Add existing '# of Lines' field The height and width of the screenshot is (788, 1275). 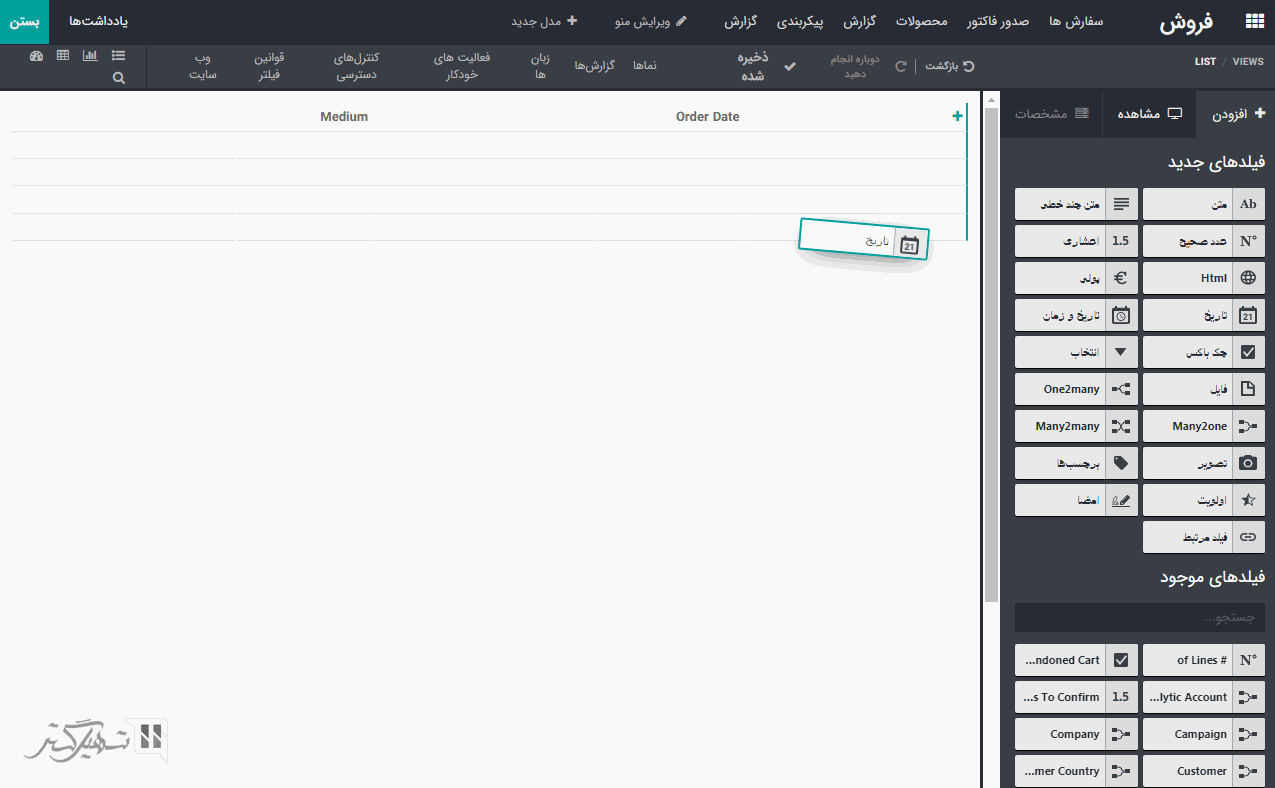click(x=1204, y=660)
